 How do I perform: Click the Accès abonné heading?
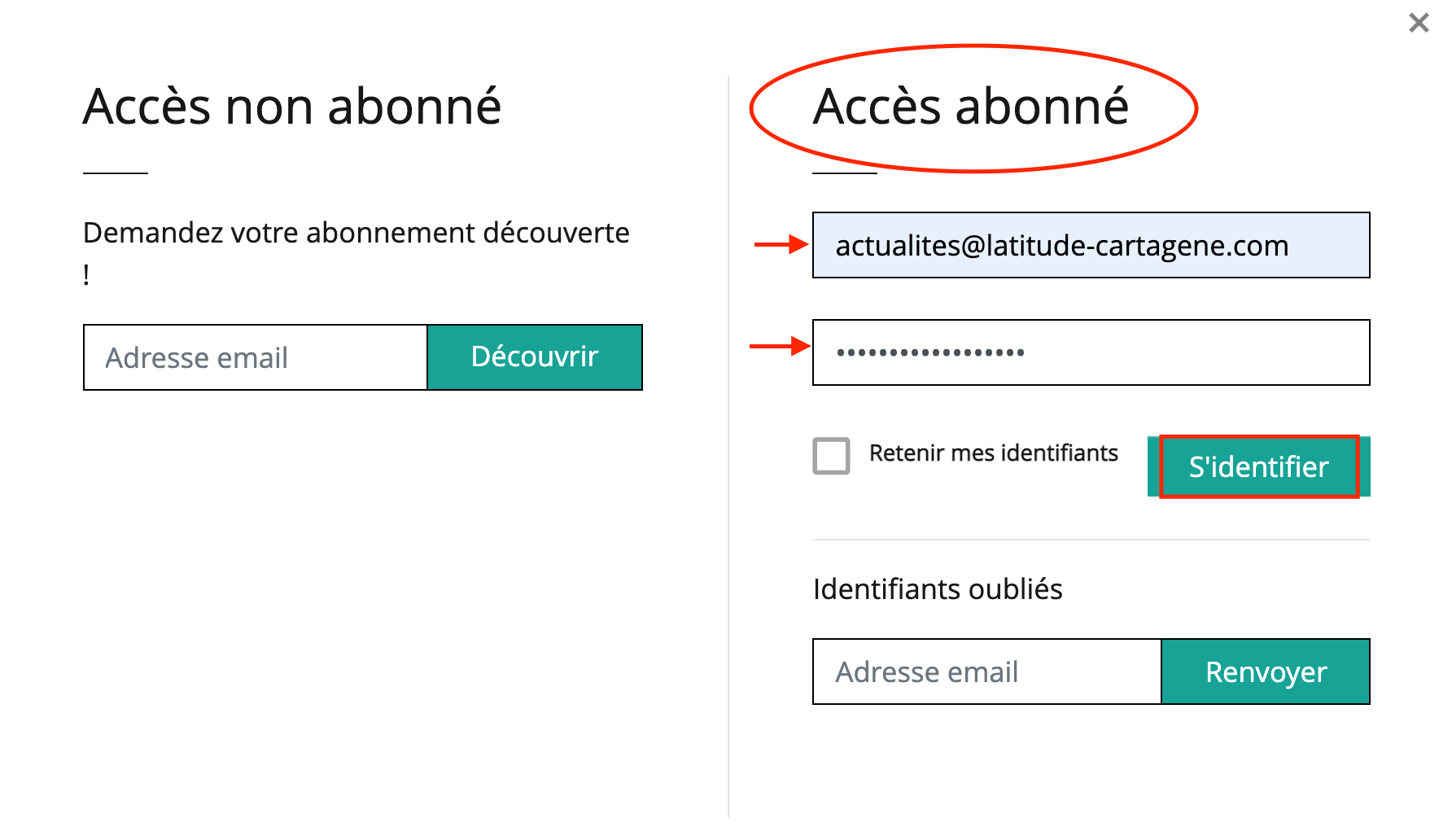pyautogui.click(x=971, y=107)
